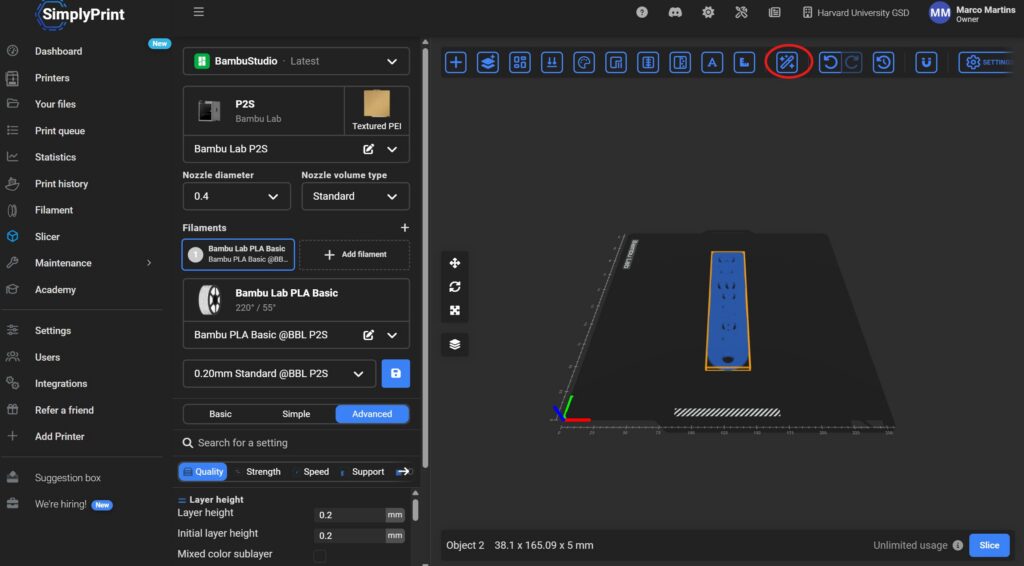Select the place-on-face down-arrows icon
This screenshot has height=566, width=1024.
(x=552, y=63)
